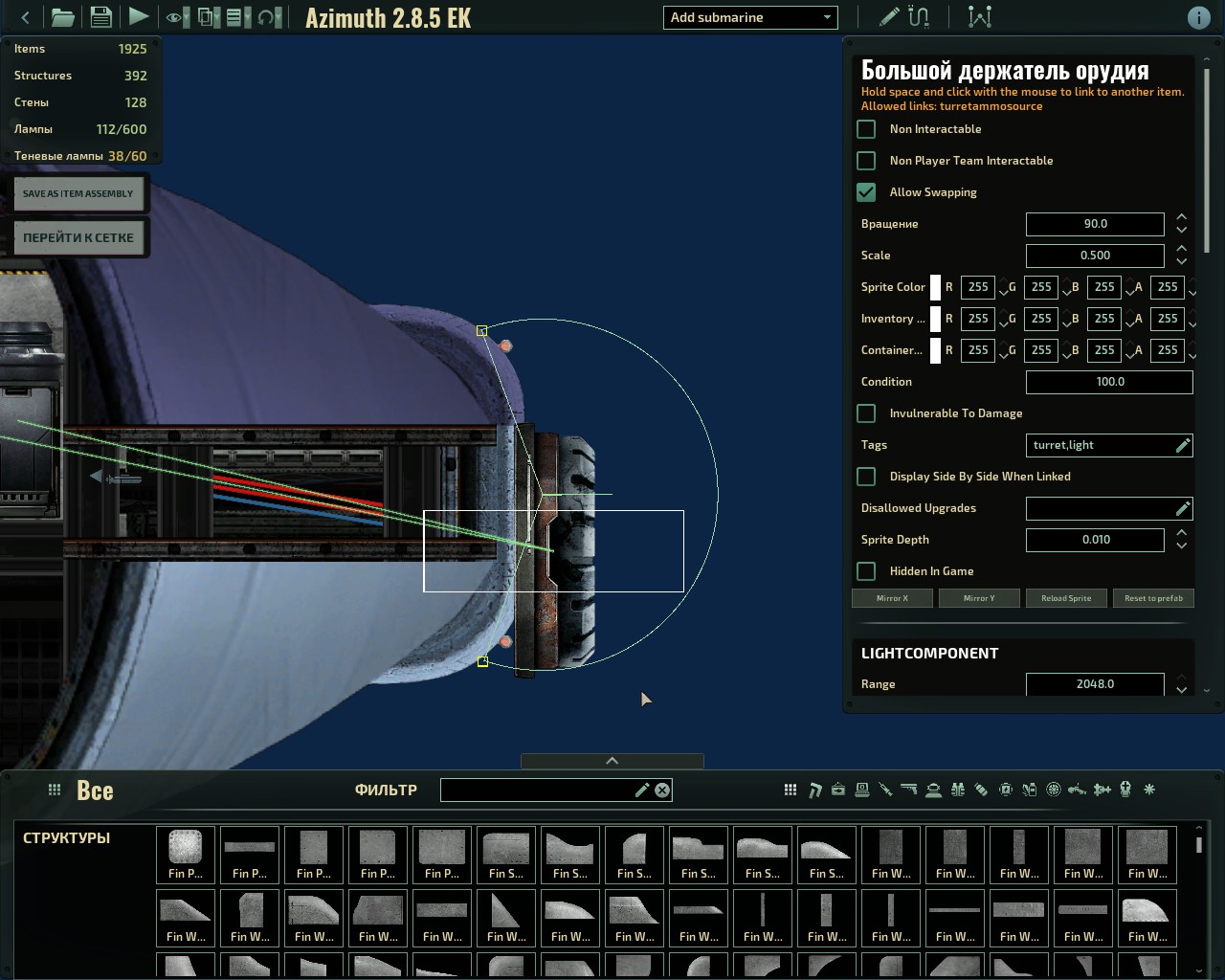This screenshot has width=1225, height=980.
Task: Click the Mirror Y button
Action: pos(979,598)
